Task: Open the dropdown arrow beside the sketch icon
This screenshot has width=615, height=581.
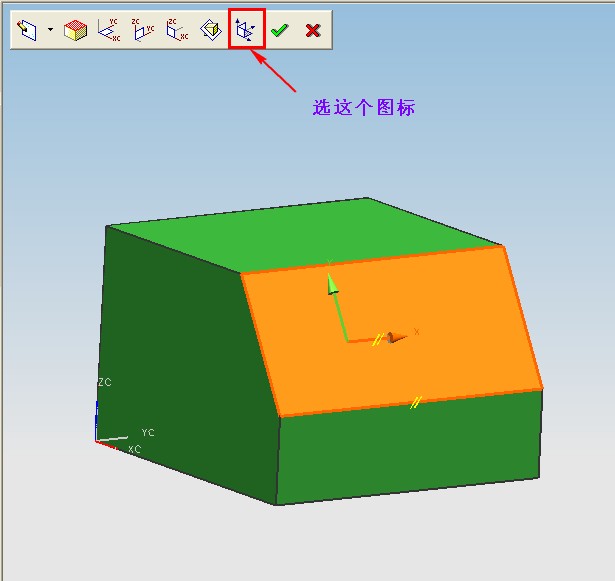Action: [51, 29]
